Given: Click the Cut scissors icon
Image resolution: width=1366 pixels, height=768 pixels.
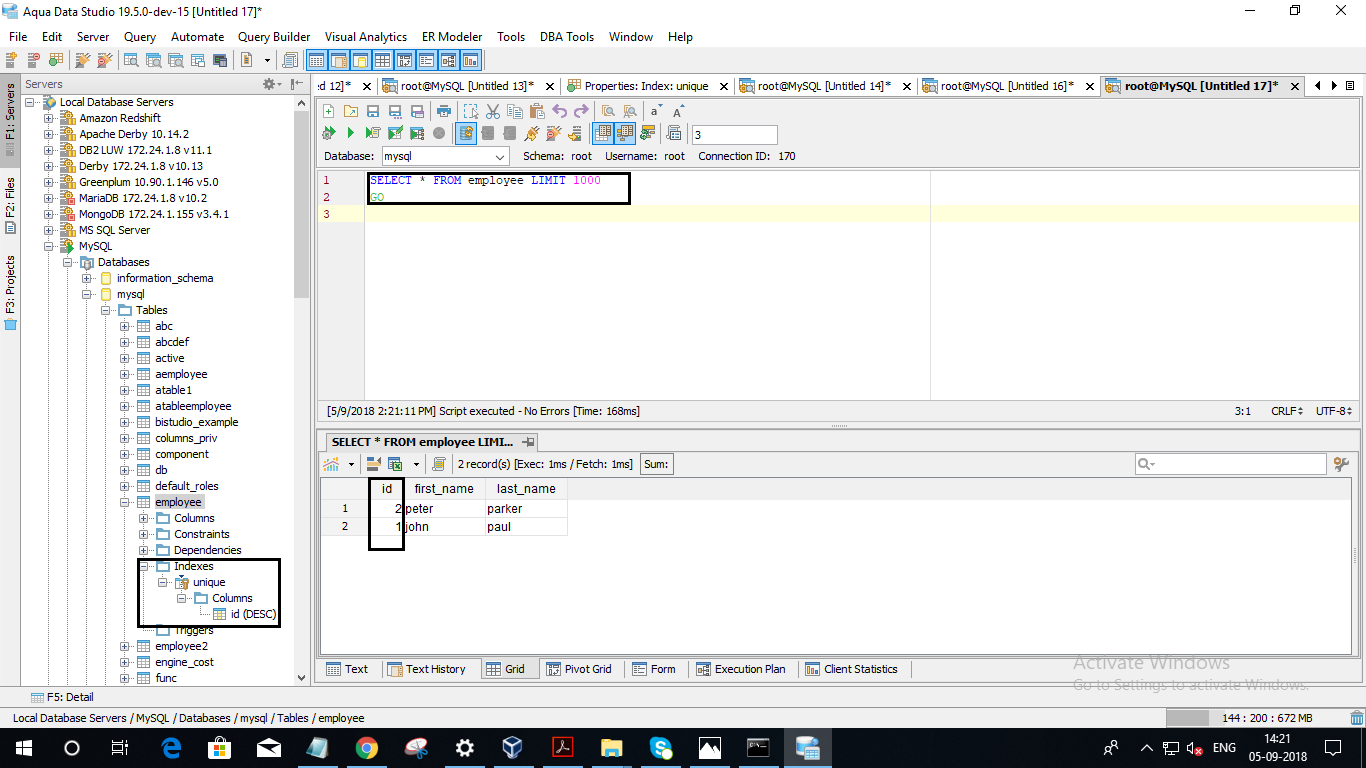Looking at the screenshot, I should click(493, 111).
